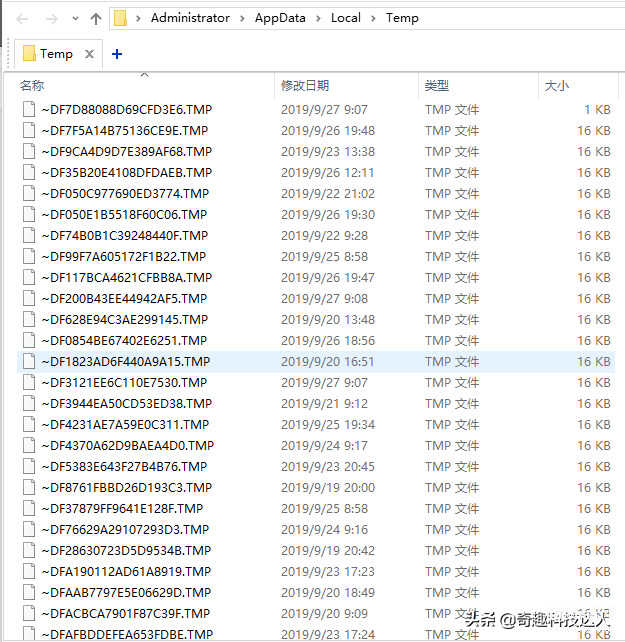The height and width of the screenshot is (642, 625).
Task: Open recent locations dropdown arrow
Action: coord(73,19)
